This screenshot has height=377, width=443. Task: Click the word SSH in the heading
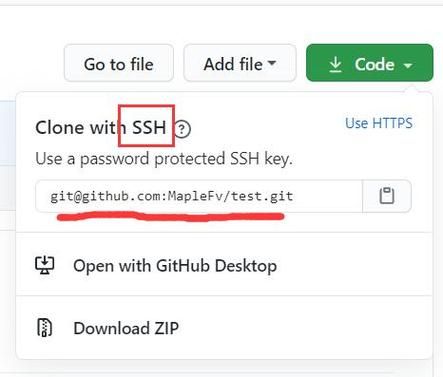pyautogui.click(x=149, y=127)
